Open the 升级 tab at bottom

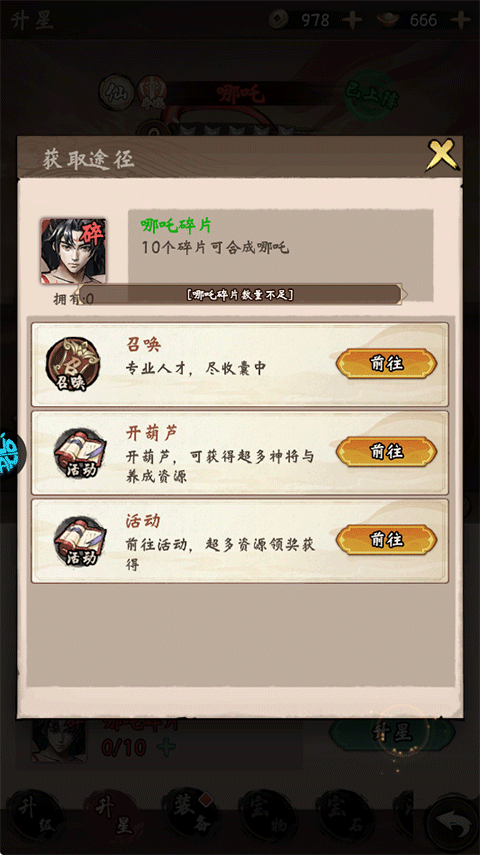pos(34,817)
